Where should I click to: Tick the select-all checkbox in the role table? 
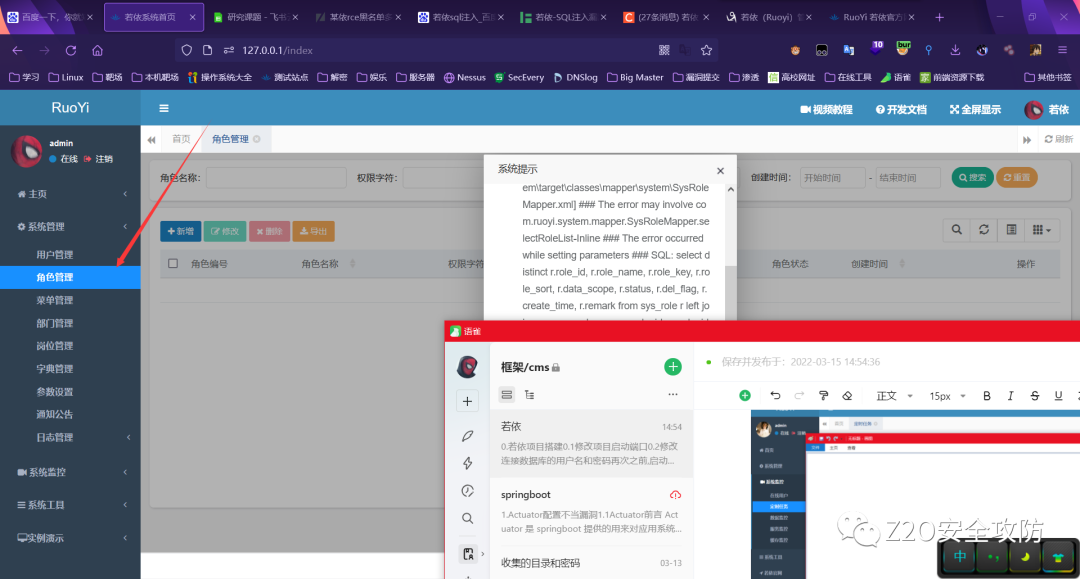tap(173, 264)
